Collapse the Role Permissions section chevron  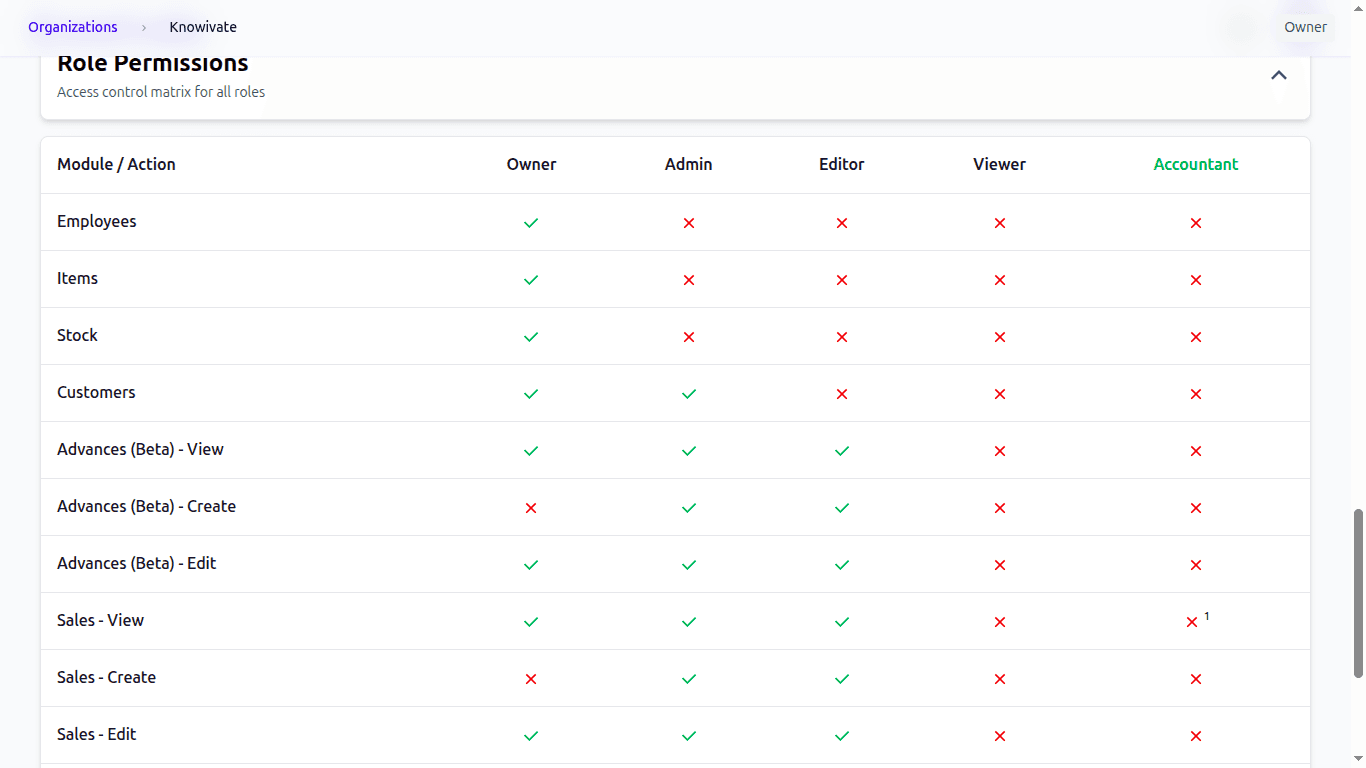(1278, 75)
